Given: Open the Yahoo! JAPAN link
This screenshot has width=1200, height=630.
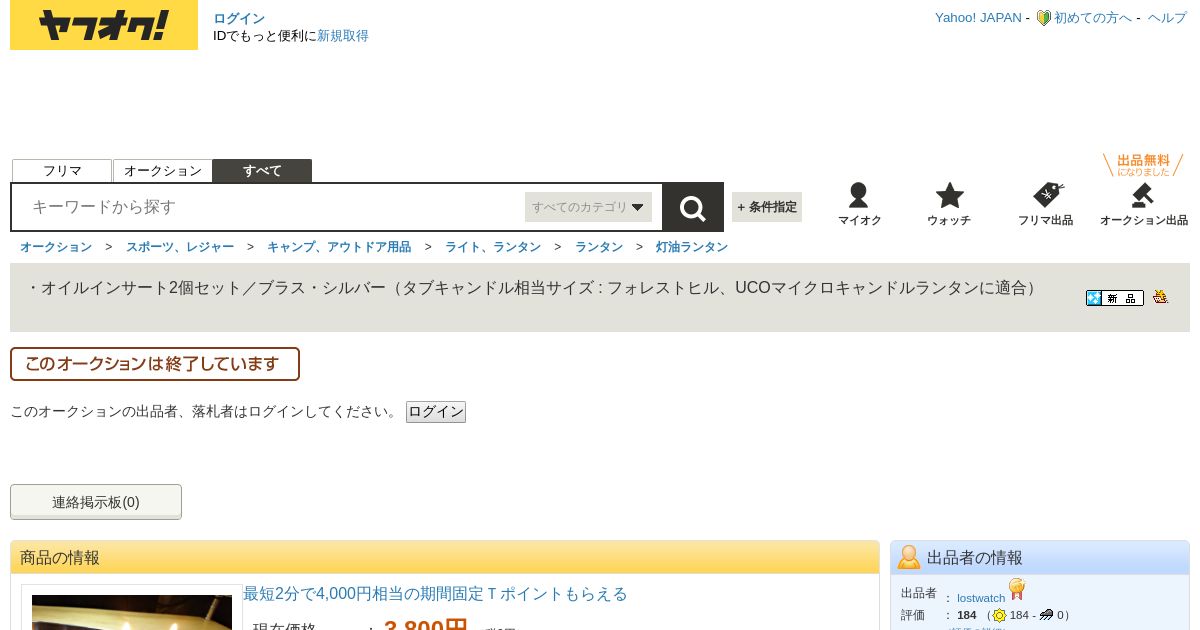Looking at the screenshot, I should (x=978, y=18).
